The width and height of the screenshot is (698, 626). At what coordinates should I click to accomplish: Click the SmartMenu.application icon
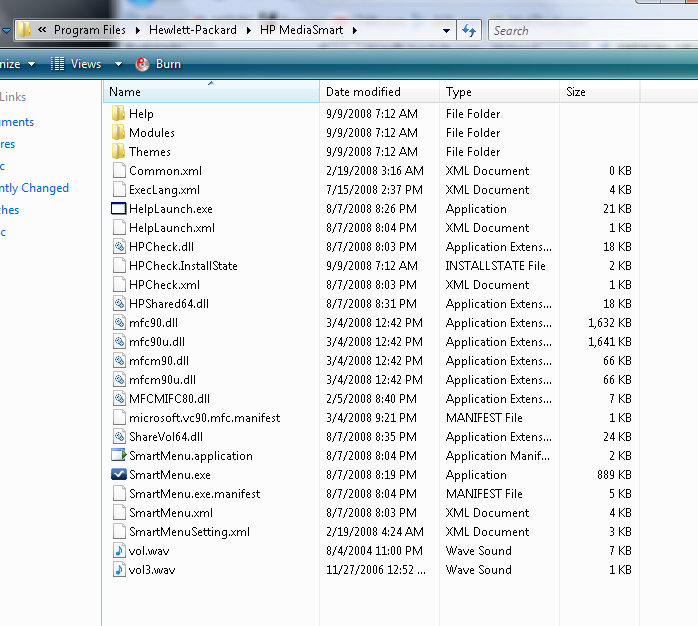(x=119, y=455)
